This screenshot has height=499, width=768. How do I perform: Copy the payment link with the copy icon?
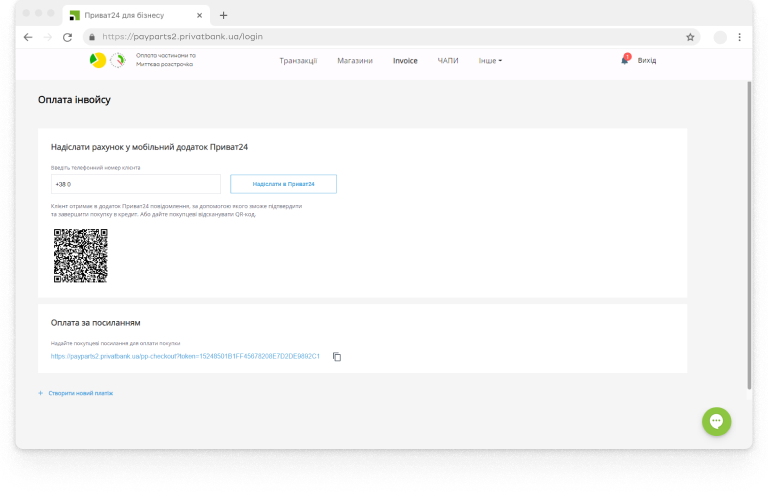click(337, 357)
